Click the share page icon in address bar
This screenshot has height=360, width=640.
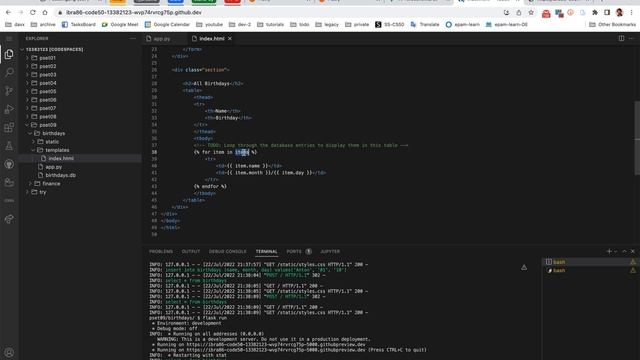coord(519,13)
